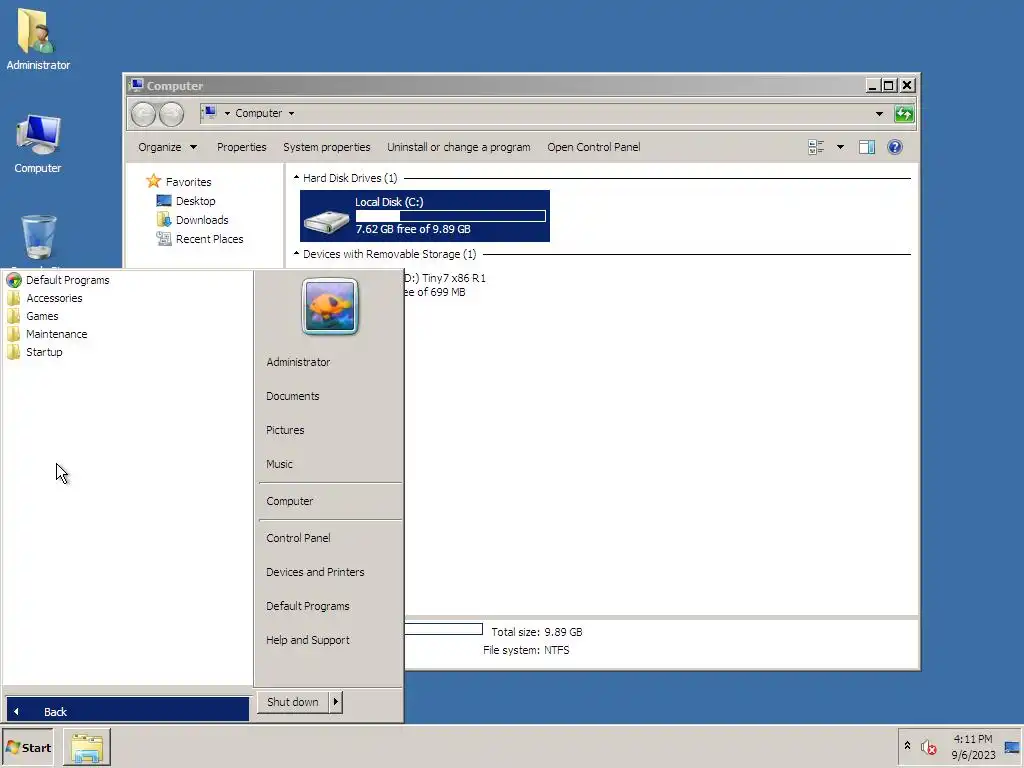Select the Recycle Bin desktop icon

coord(39,238)
